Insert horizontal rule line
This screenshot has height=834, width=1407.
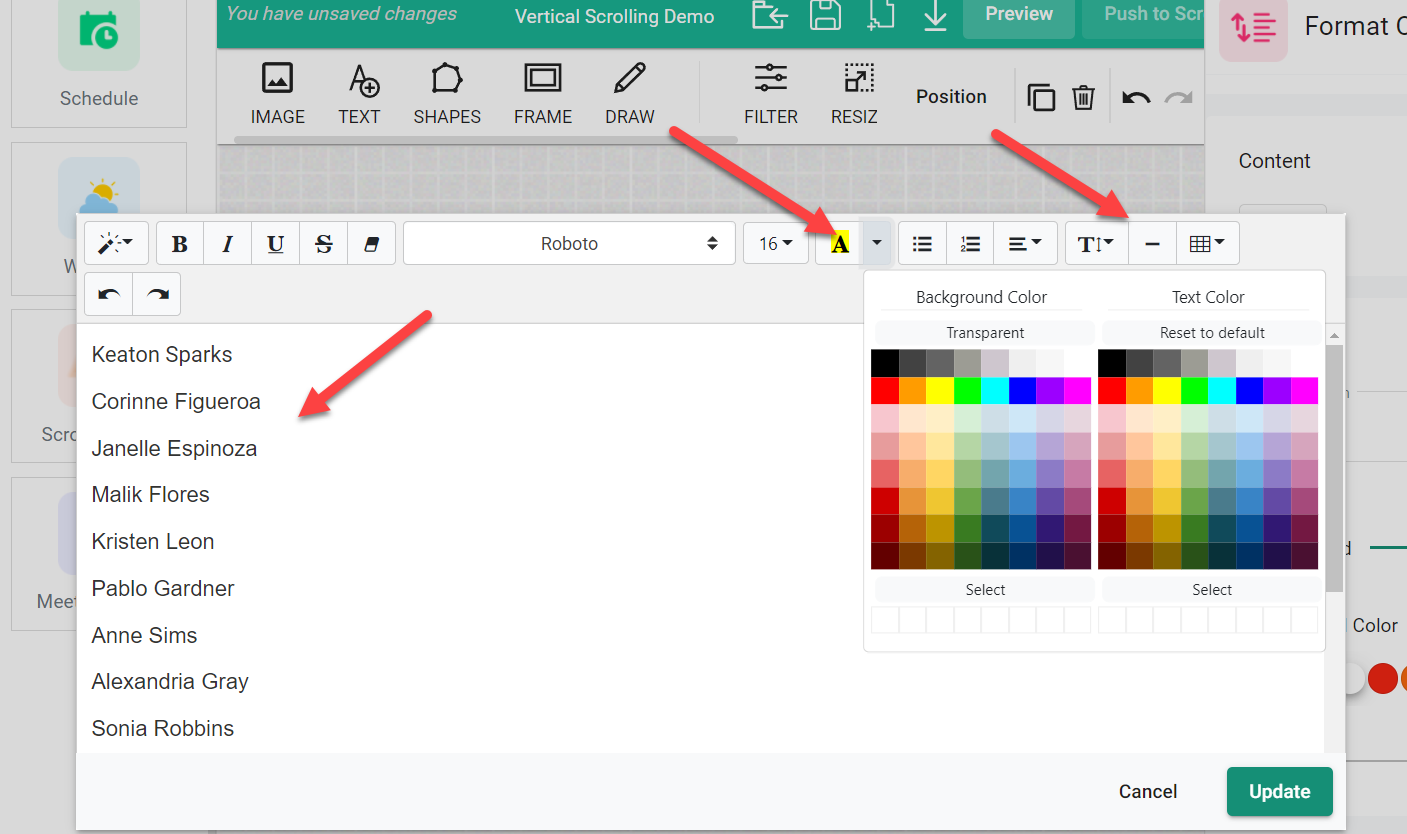[x=1152, y=244]
